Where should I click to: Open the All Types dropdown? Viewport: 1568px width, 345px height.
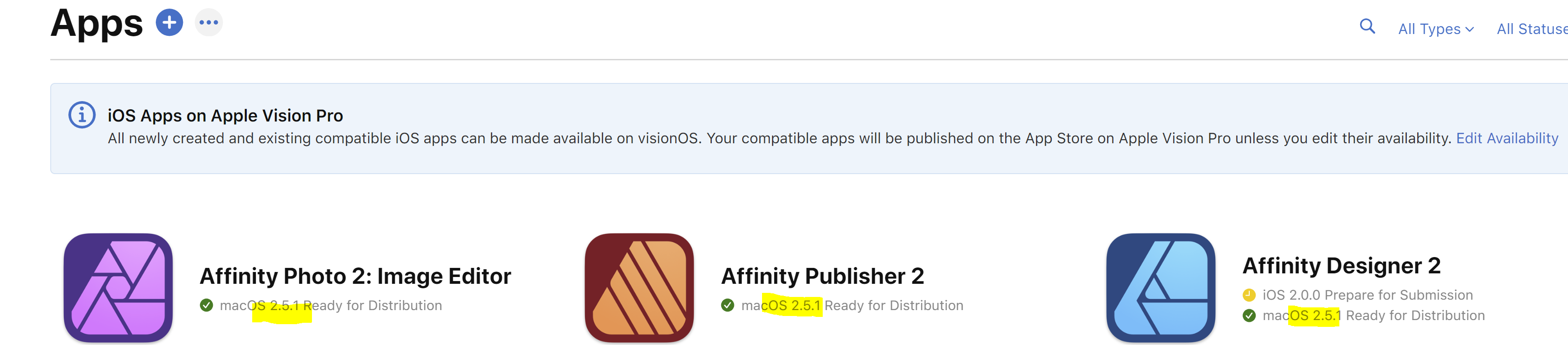(x=1436, y=29)
